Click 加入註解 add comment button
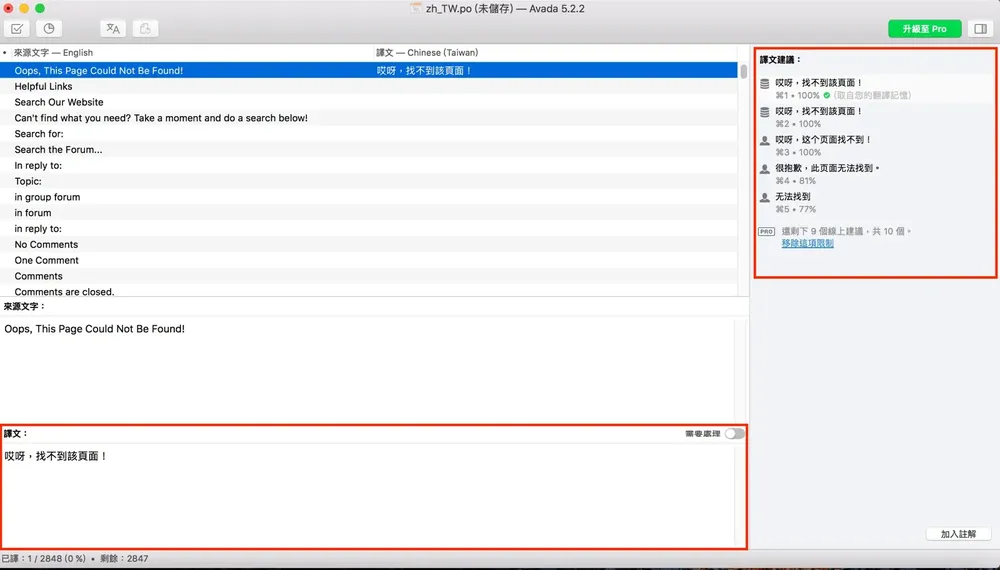 pyautogui.click(x=959, y=534)
